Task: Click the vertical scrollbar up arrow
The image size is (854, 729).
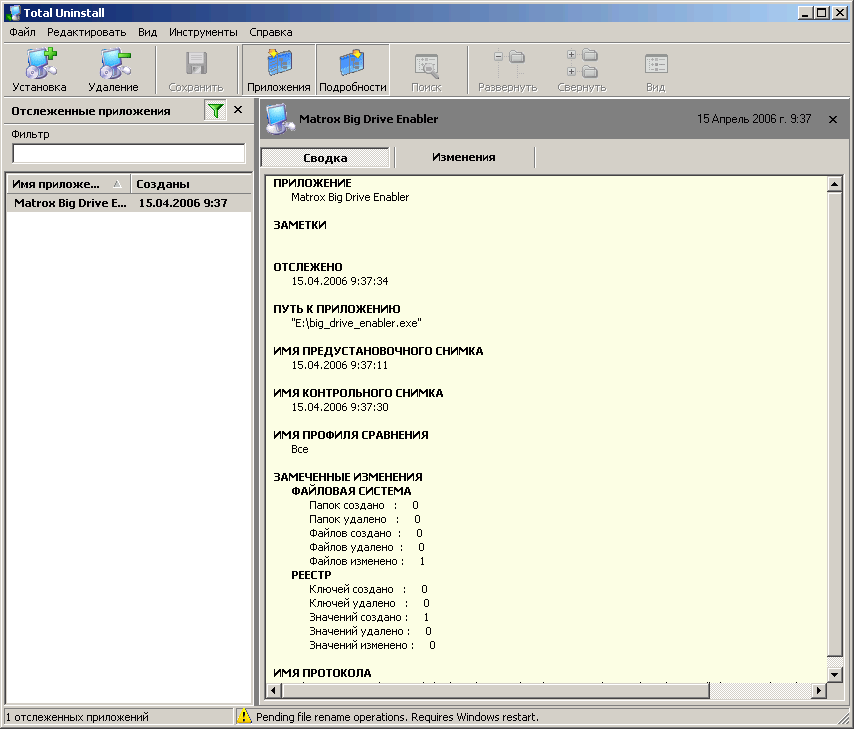Action: 834,184
